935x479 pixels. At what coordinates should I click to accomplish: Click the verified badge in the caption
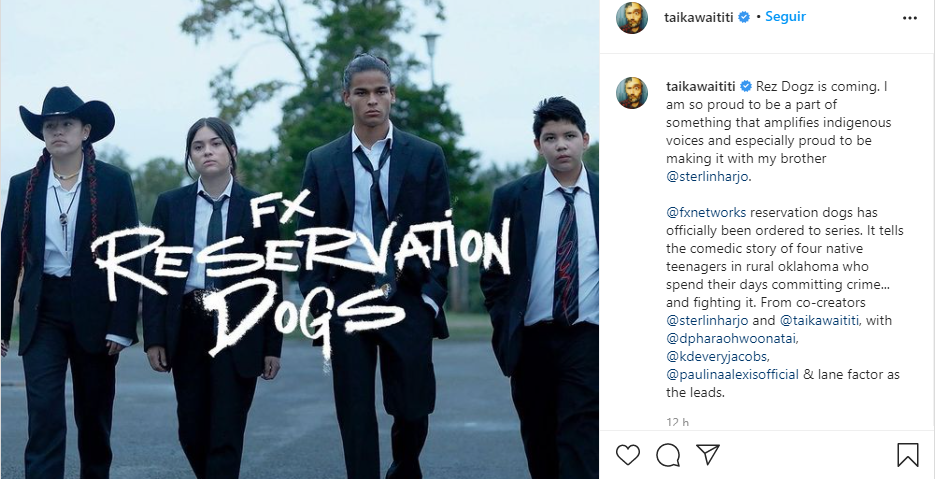(745, 86)
